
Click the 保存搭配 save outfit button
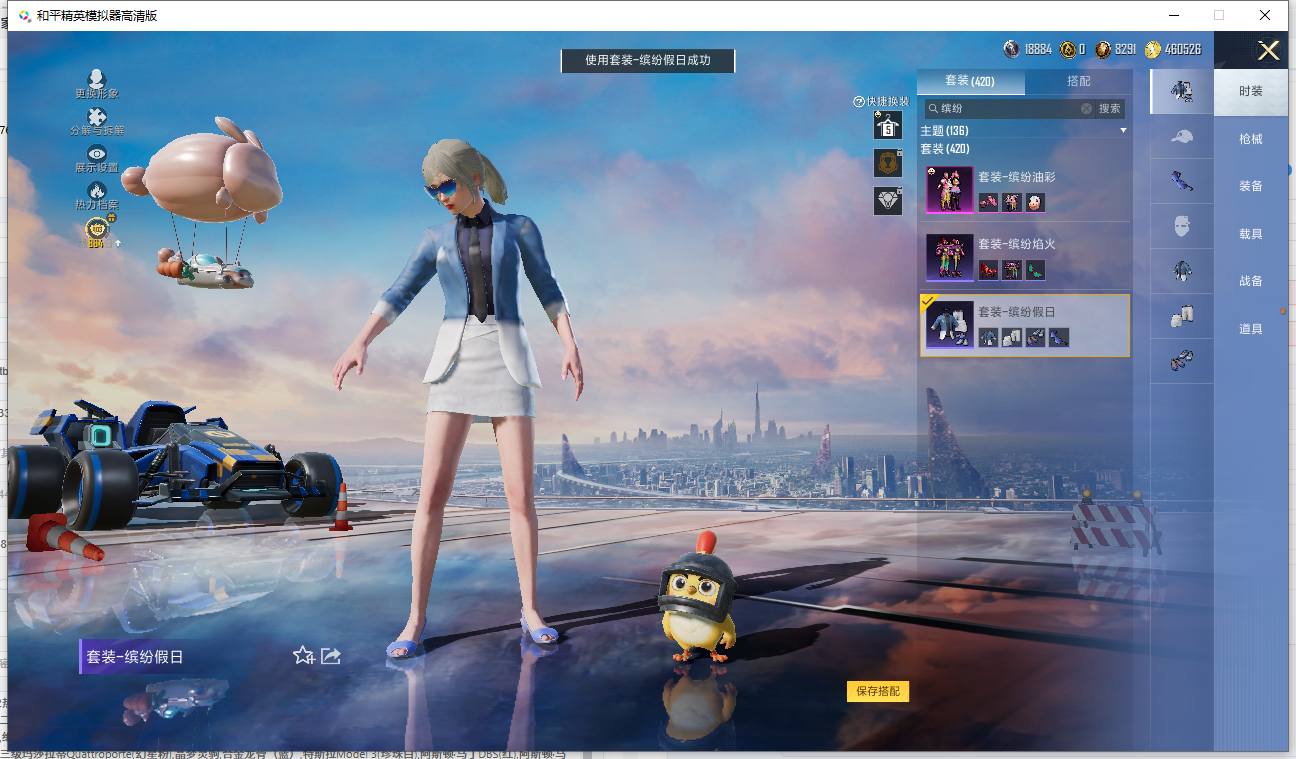coord(878,691)
